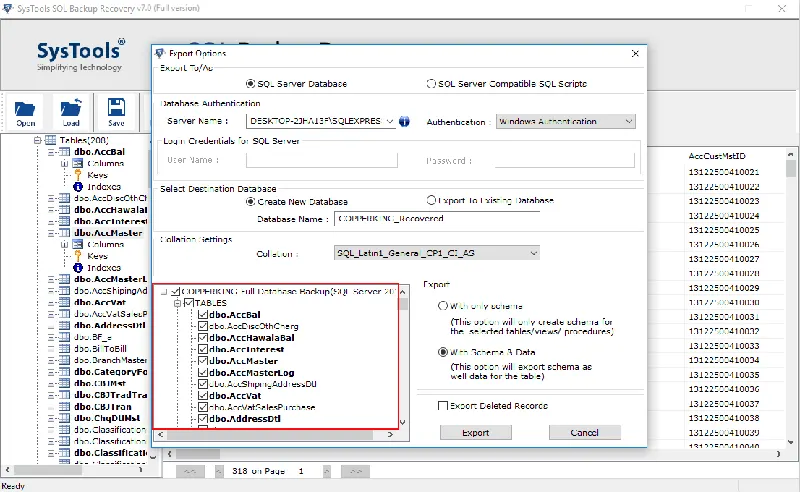Image resolution: width=800 pixels, height=492 pixels.
Task: Click the Cancel button
Action: click(x=585, y=432)
